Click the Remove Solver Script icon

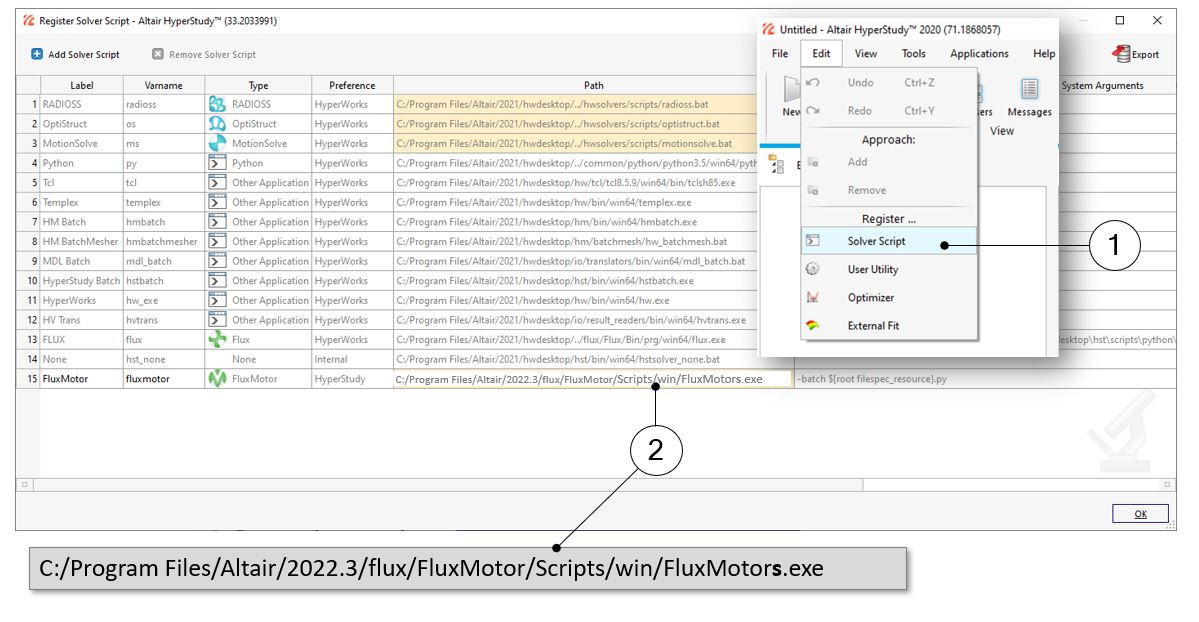158,54
